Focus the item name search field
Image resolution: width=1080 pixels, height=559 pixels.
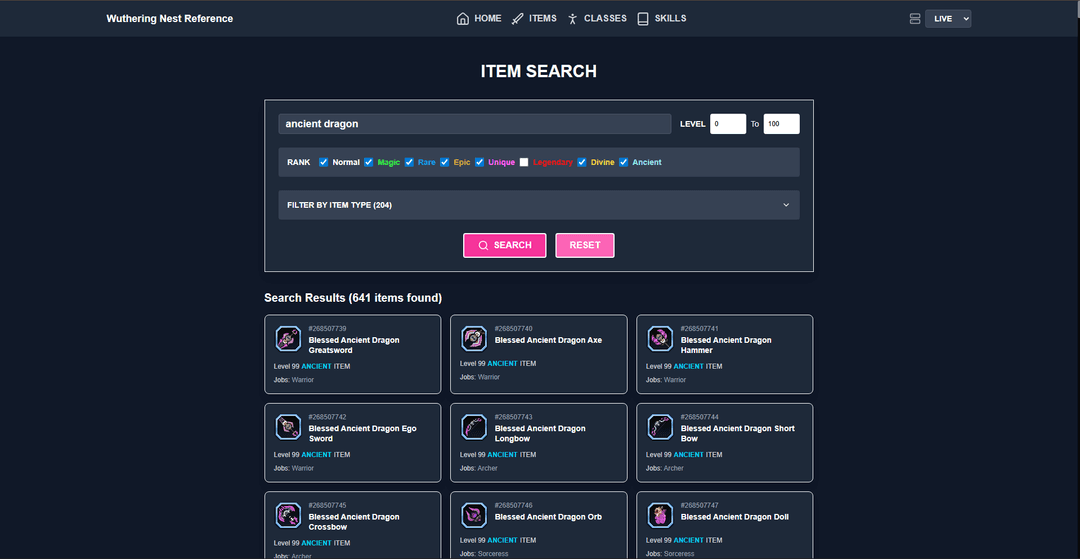coord(475,124)
